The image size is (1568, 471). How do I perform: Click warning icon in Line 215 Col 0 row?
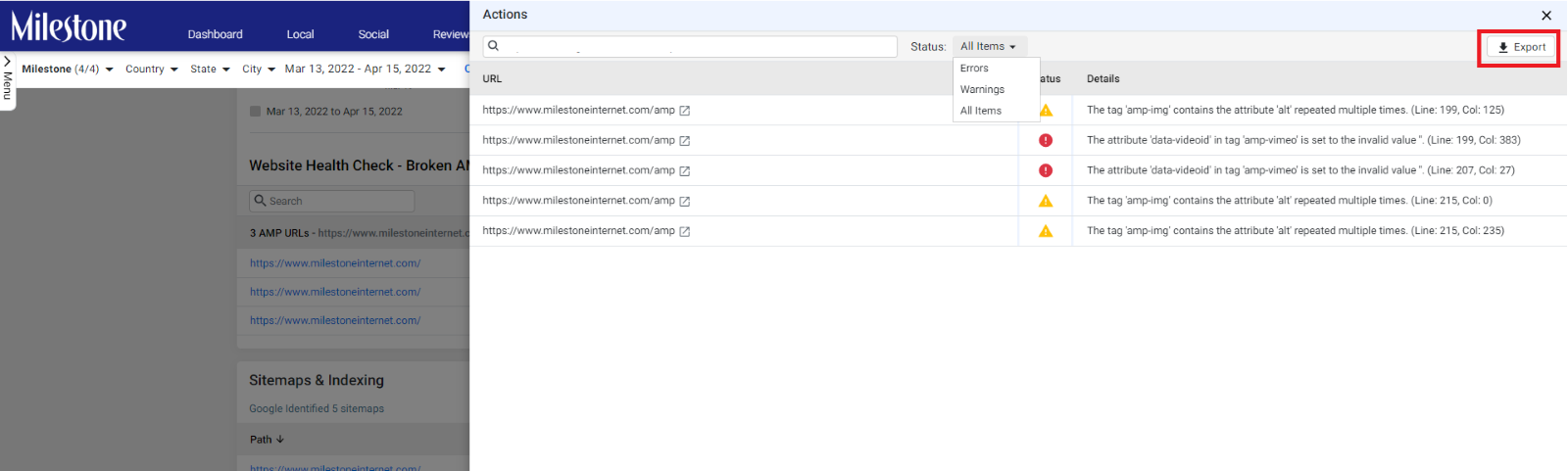(x=1046, y=201)
